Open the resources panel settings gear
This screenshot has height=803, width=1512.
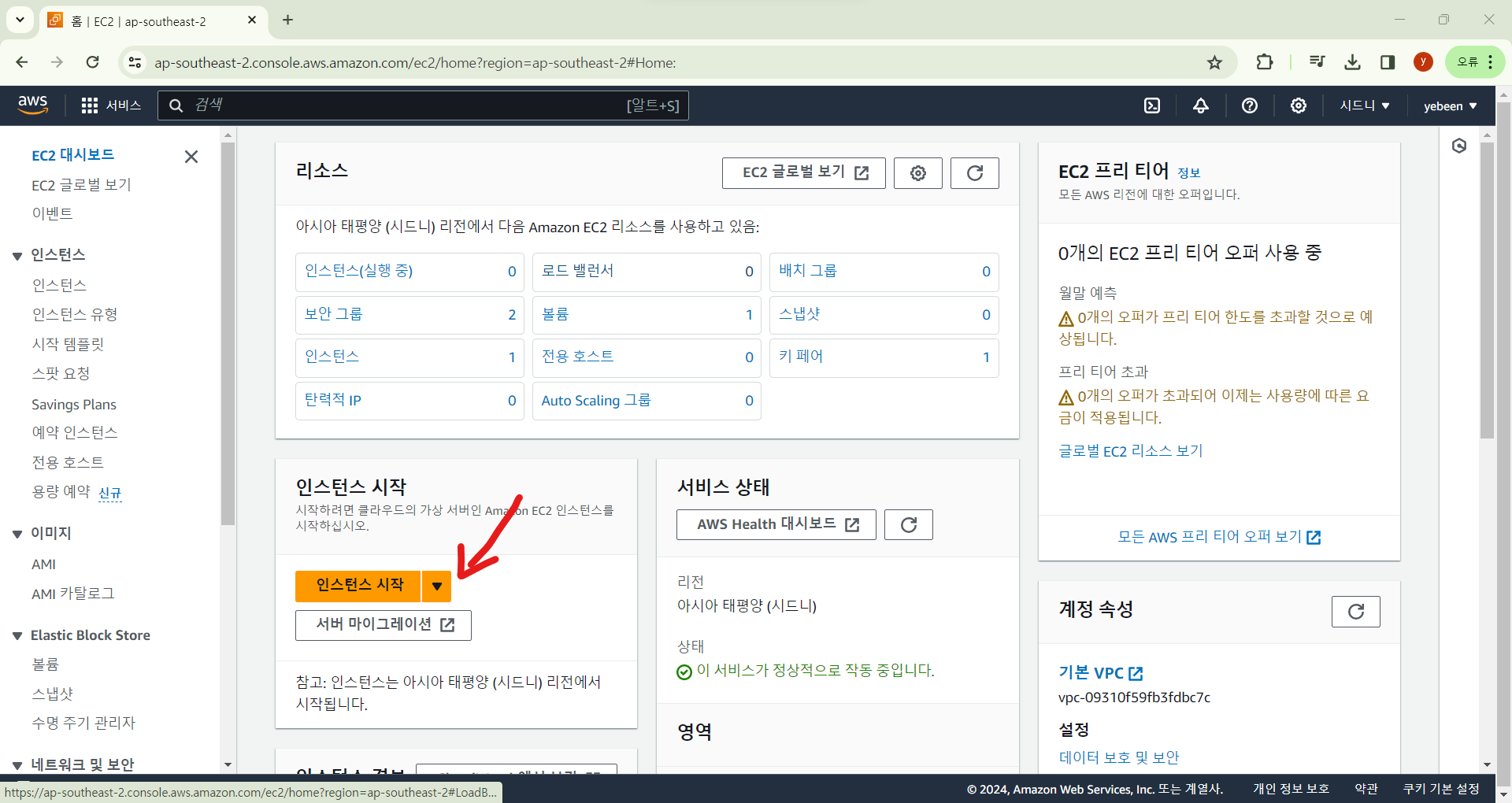click(918, 173)
